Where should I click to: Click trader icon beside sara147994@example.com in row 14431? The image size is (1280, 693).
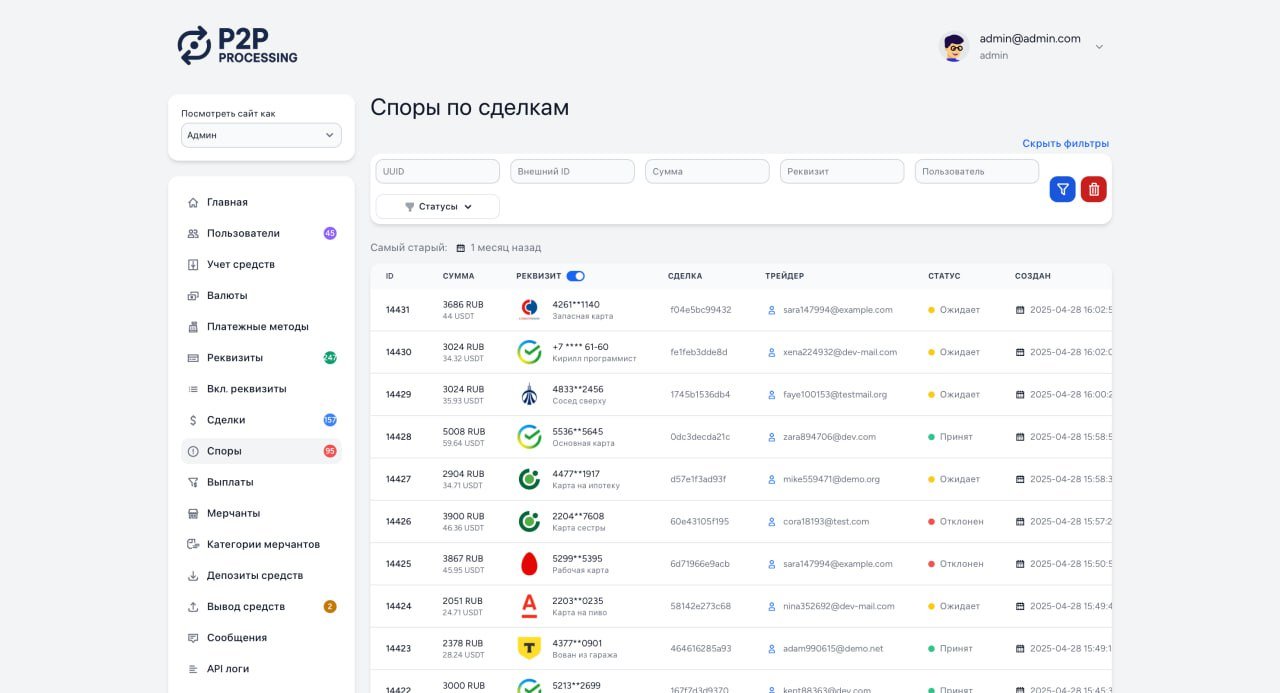(771, 310)
